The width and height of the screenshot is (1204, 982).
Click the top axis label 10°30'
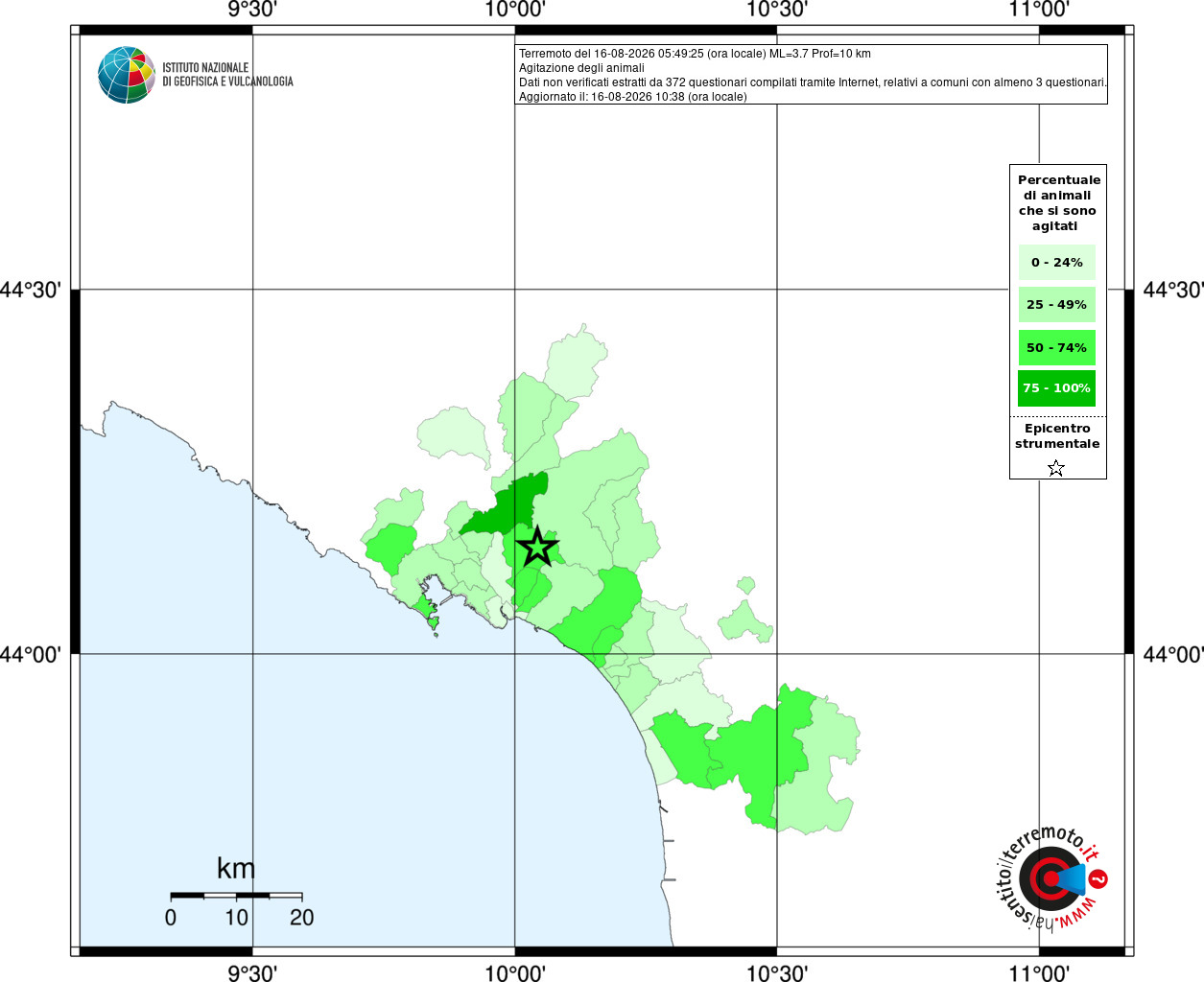click(x=777, y=10)
